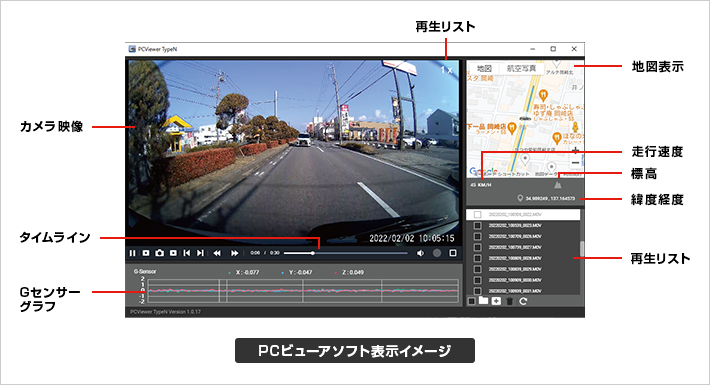Tick the checkbox of second playlist file
710x385 pixels.
click(x=477, y=226)
